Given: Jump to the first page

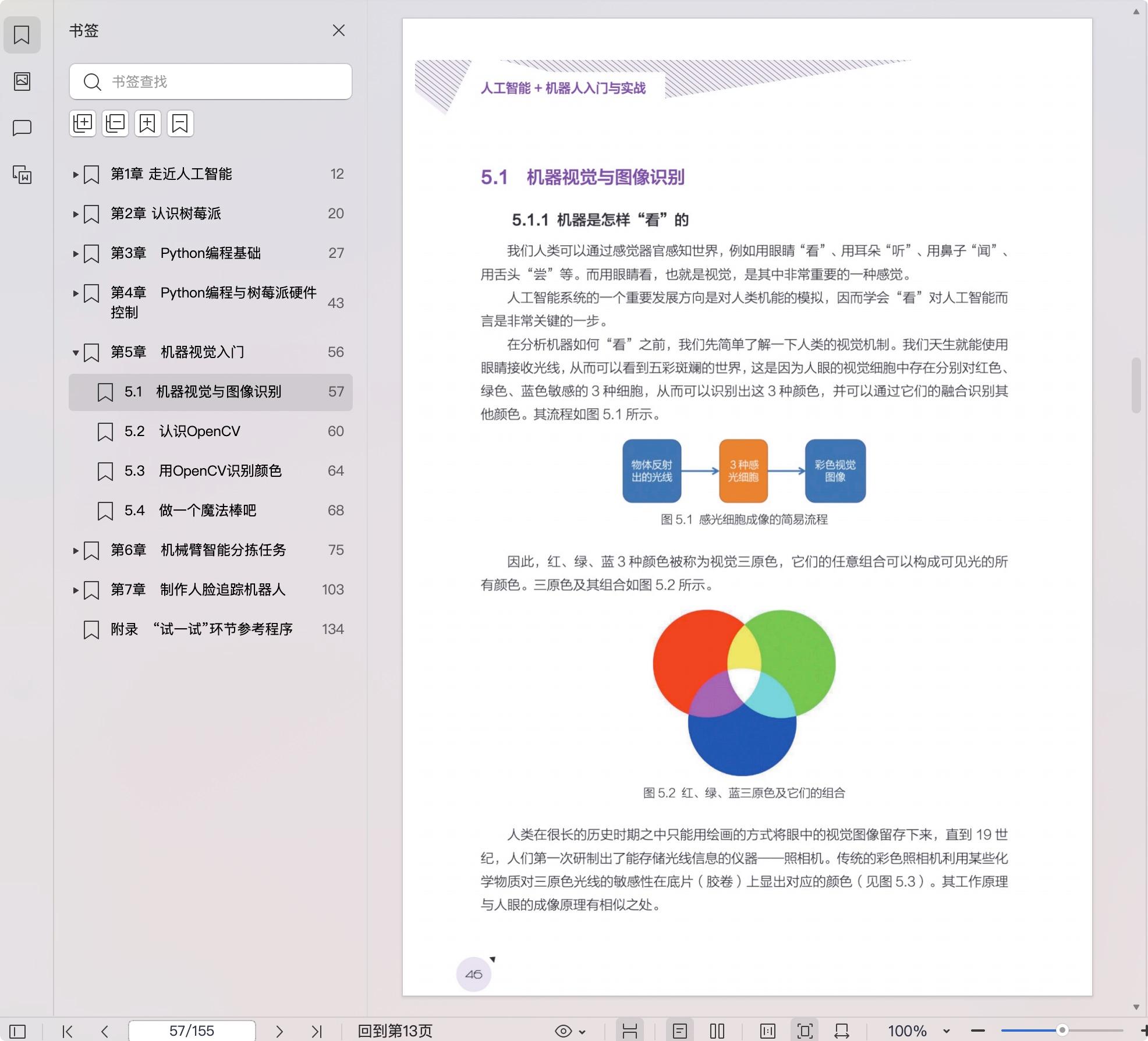Looking at the screenshot, I should [x=68, y=1031].
